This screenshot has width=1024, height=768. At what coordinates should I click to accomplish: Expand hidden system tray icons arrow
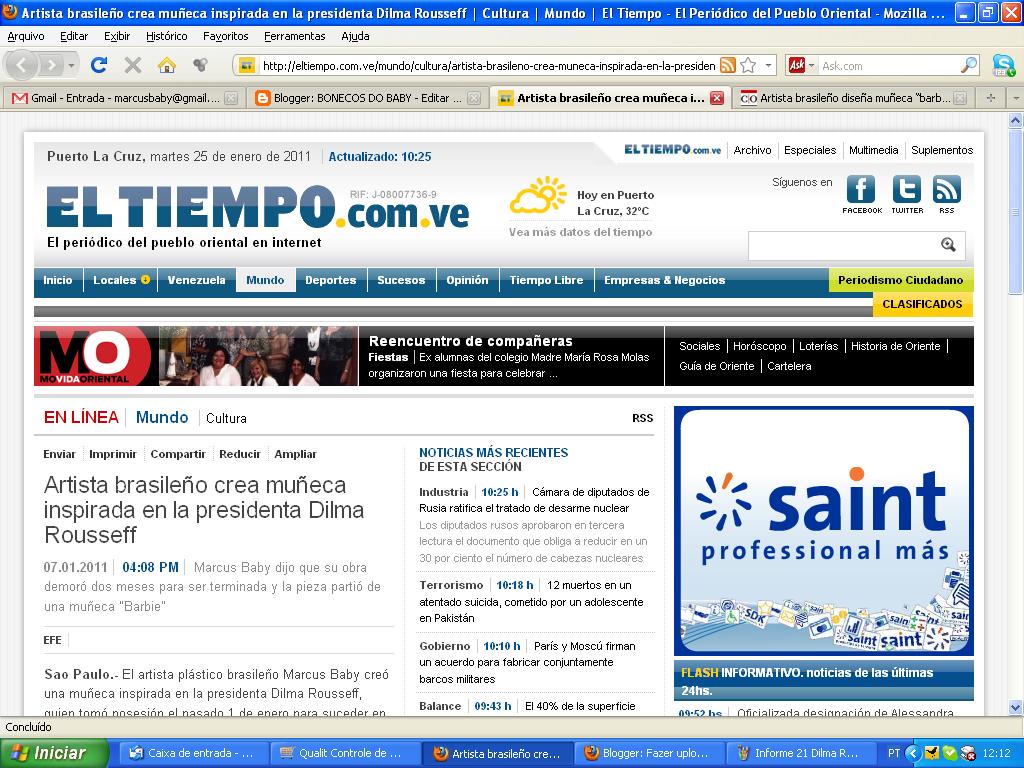[x=913, y=753]
